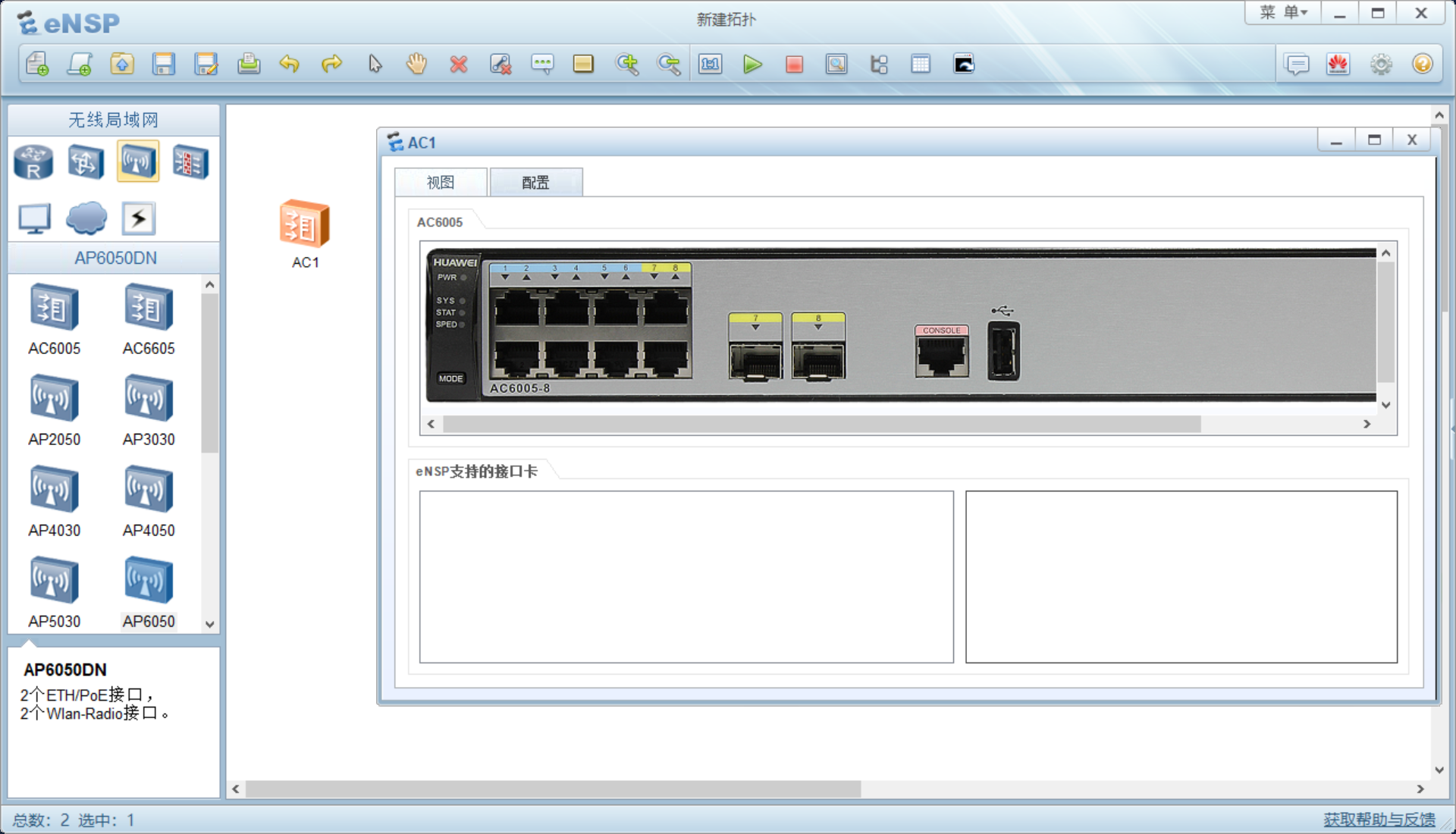Pick the AP2050 access point

tap(54, 410)
